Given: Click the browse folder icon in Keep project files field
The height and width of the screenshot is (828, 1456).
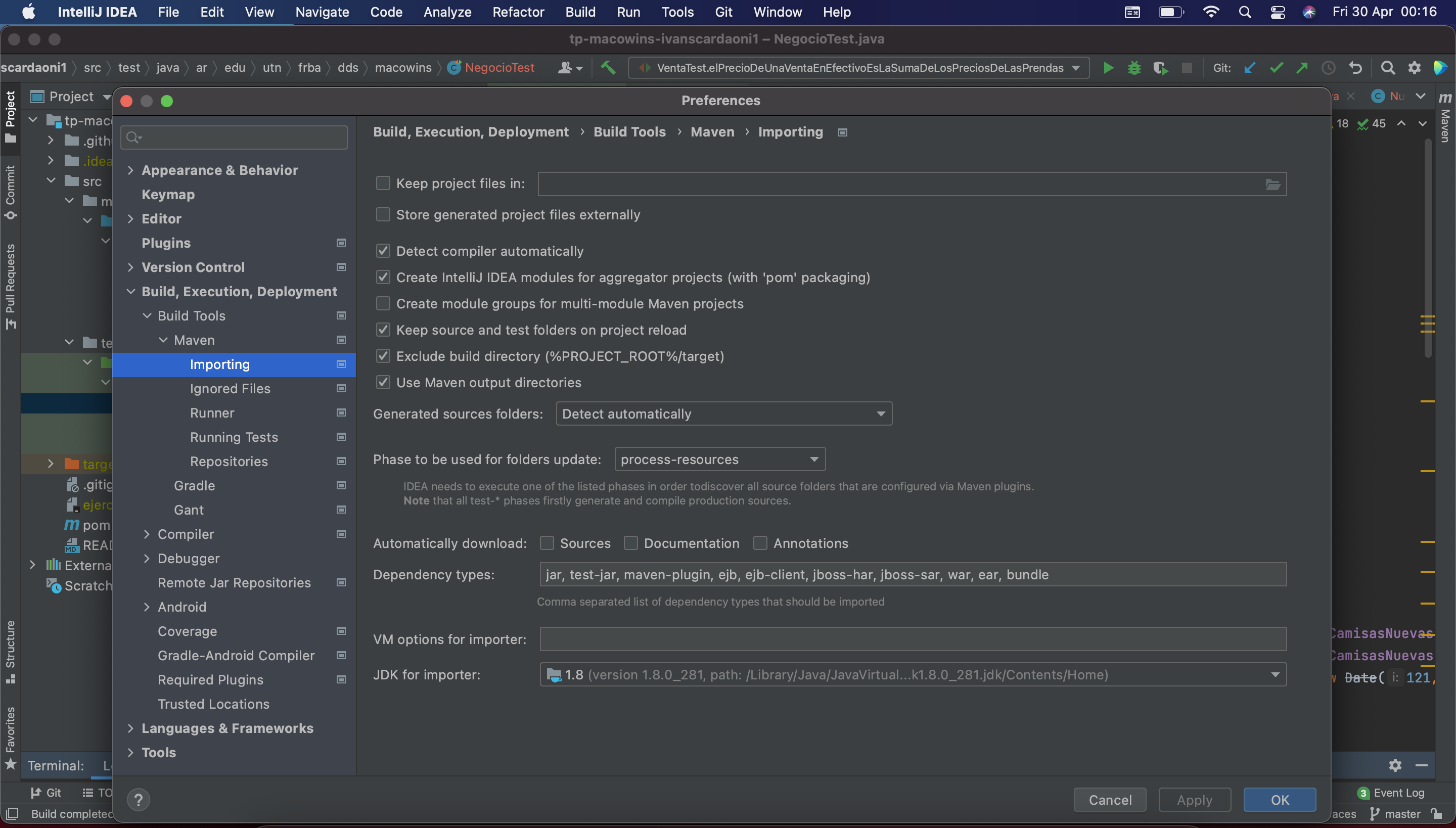Looking at the screenshot, I should (x=1272, y=184).
